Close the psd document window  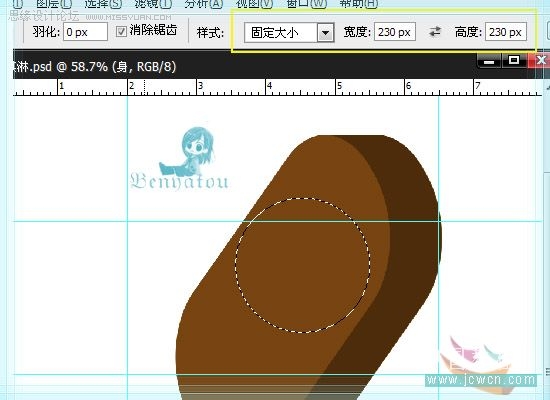540,60
